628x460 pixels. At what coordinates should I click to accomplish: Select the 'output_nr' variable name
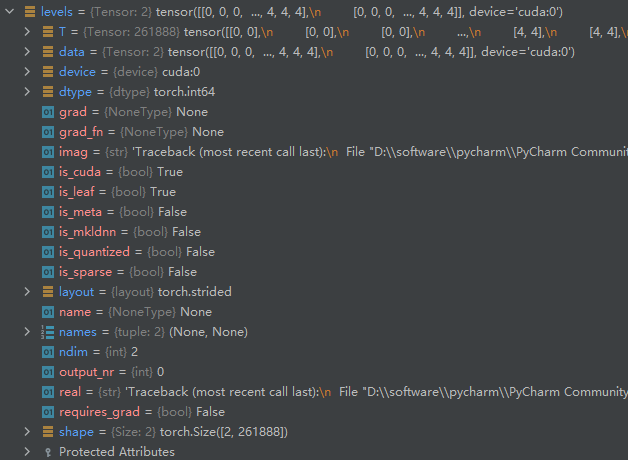[86, 372]
